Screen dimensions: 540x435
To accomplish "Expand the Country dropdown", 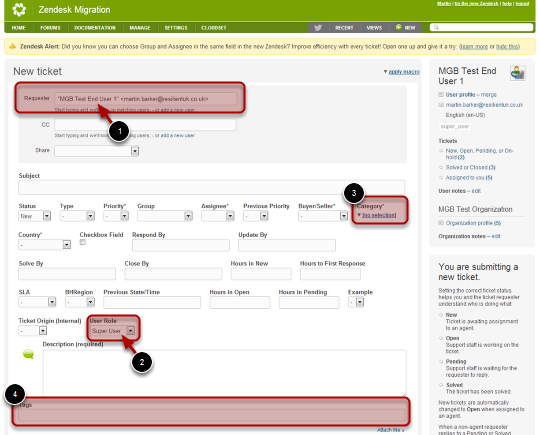I will point(45,245).
